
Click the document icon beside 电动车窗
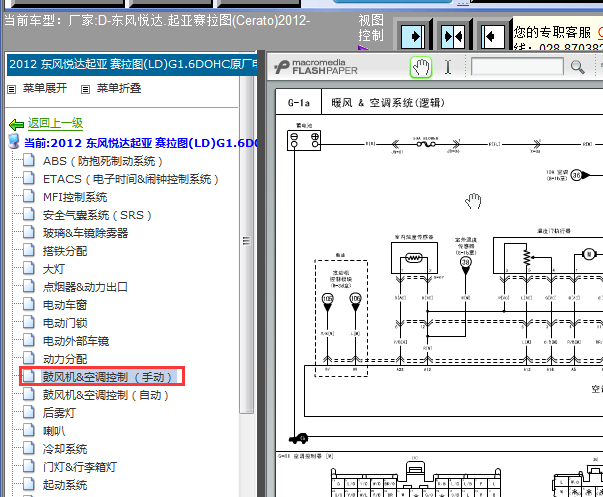tap(28, 304)
